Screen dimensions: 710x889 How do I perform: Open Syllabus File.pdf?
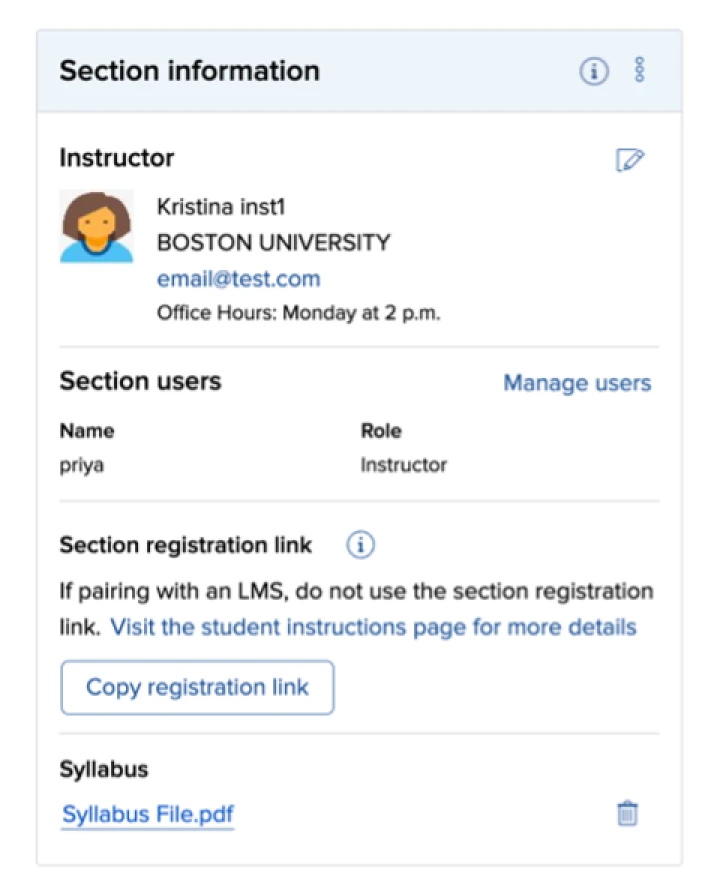tap(148, 815)
